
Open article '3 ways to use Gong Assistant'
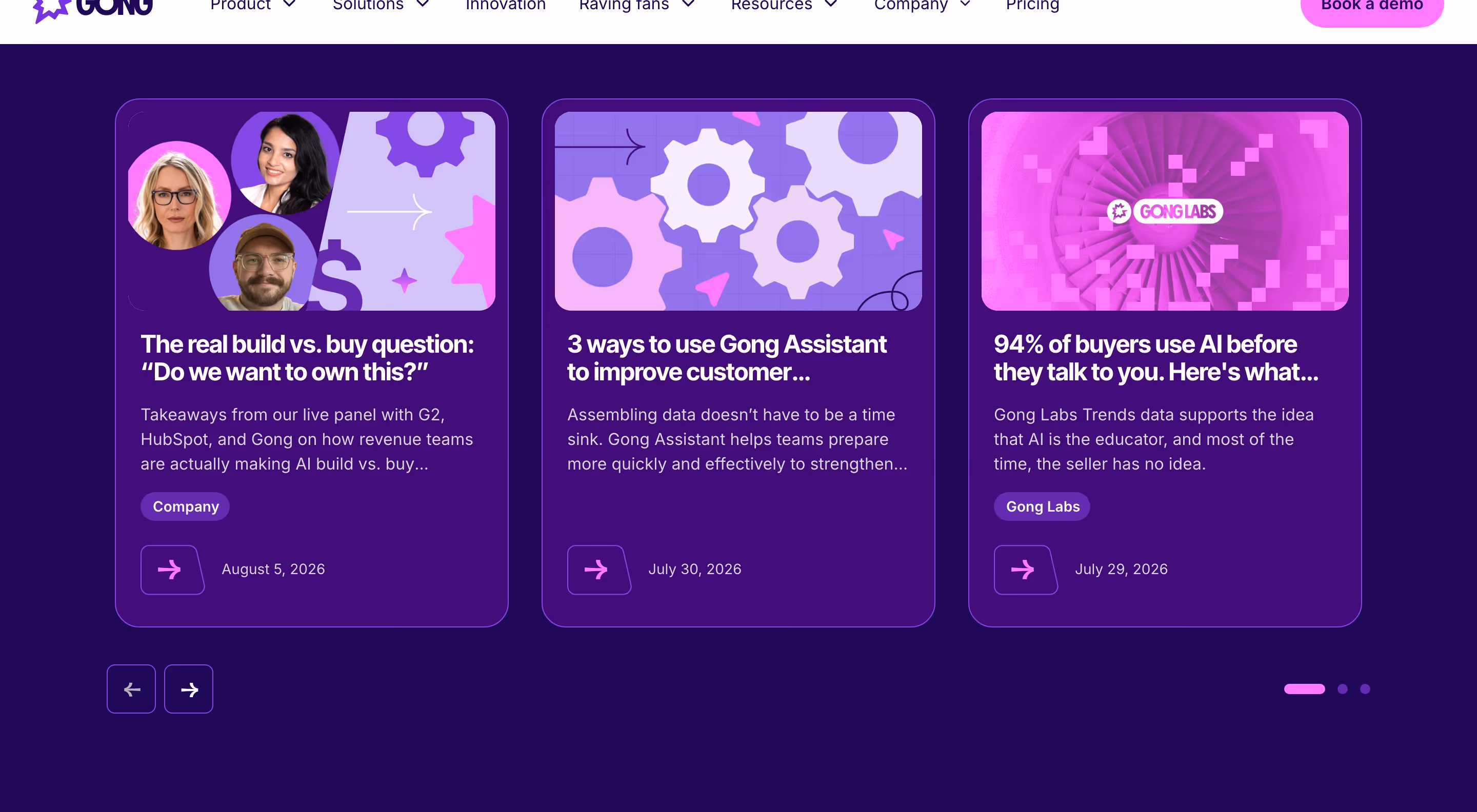point(727,358)
